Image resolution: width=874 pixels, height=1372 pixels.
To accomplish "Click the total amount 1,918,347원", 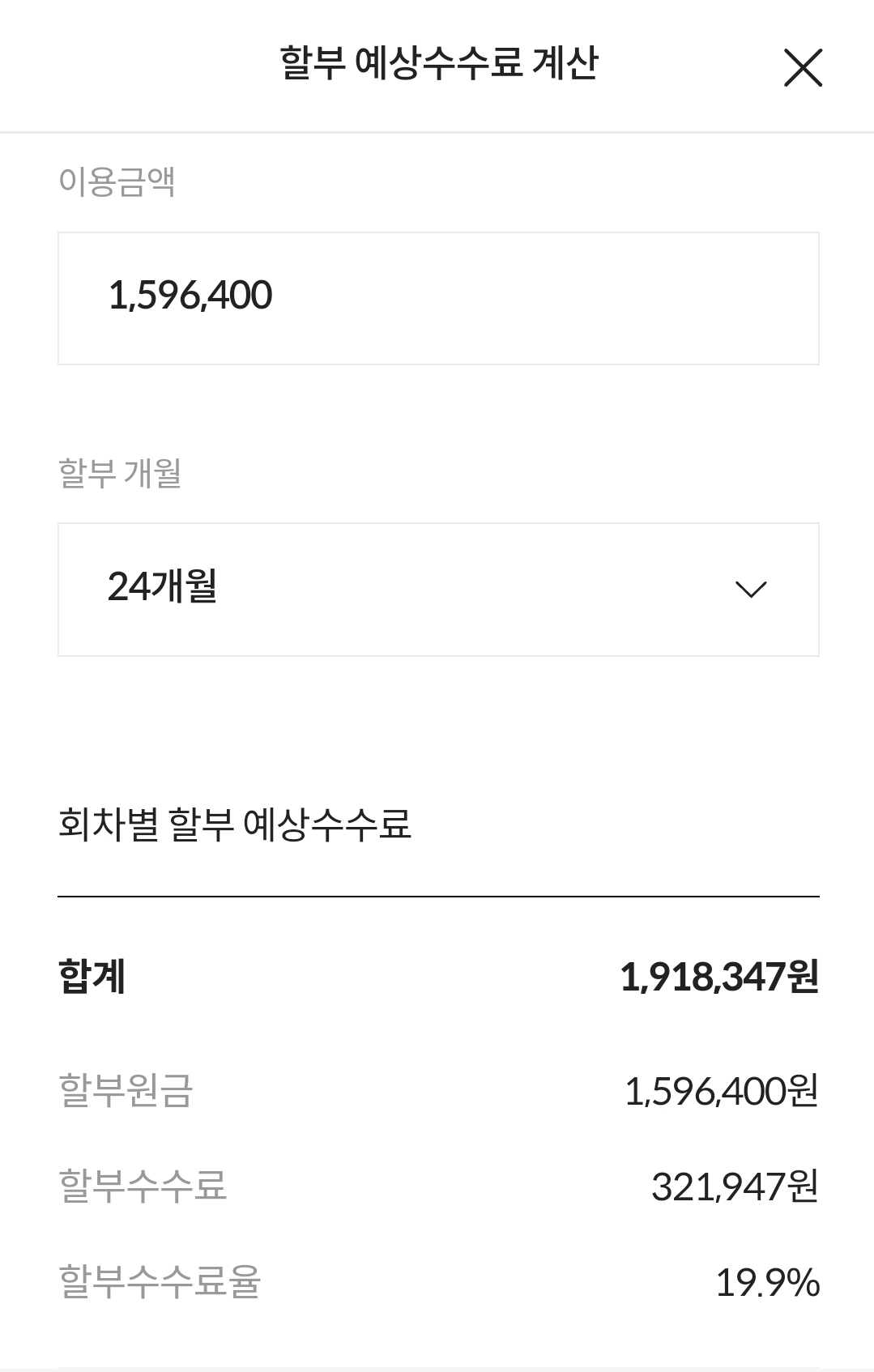I will (719, 976).
